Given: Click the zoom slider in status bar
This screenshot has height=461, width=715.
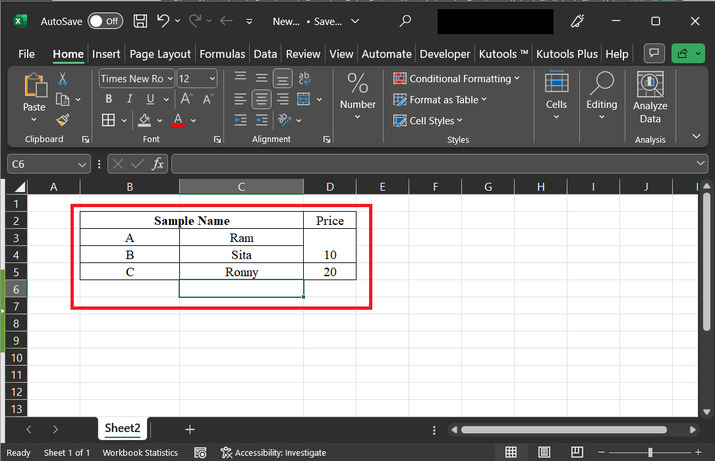Looking at the screenshot, I should point(650,453).
